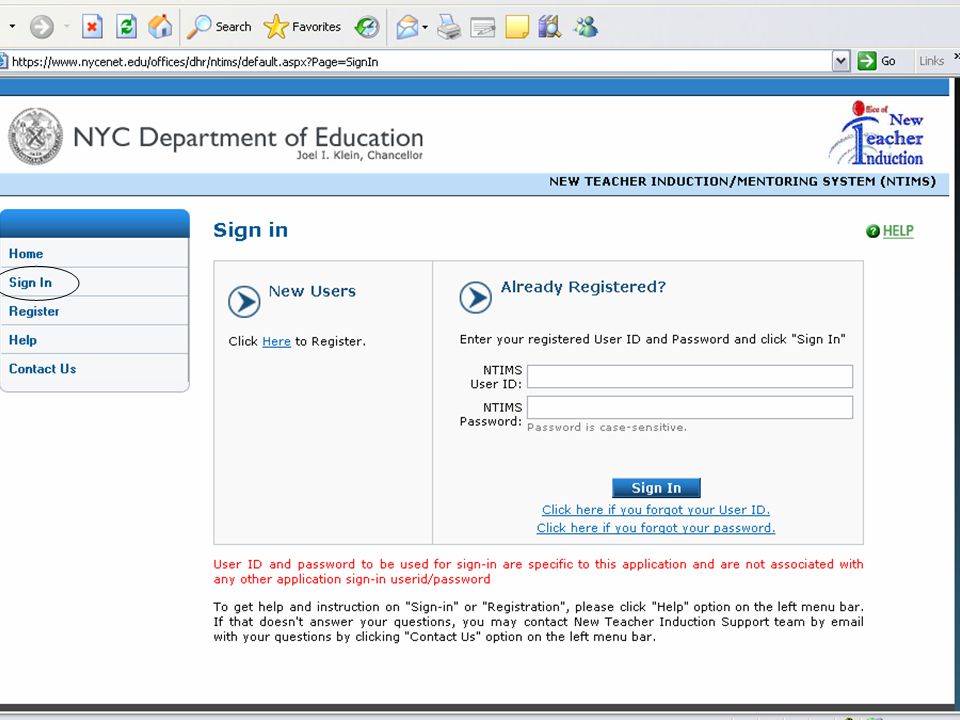960x720 pixels.
Task: Expand the address bar dropdown arrow
Action: 841,61
